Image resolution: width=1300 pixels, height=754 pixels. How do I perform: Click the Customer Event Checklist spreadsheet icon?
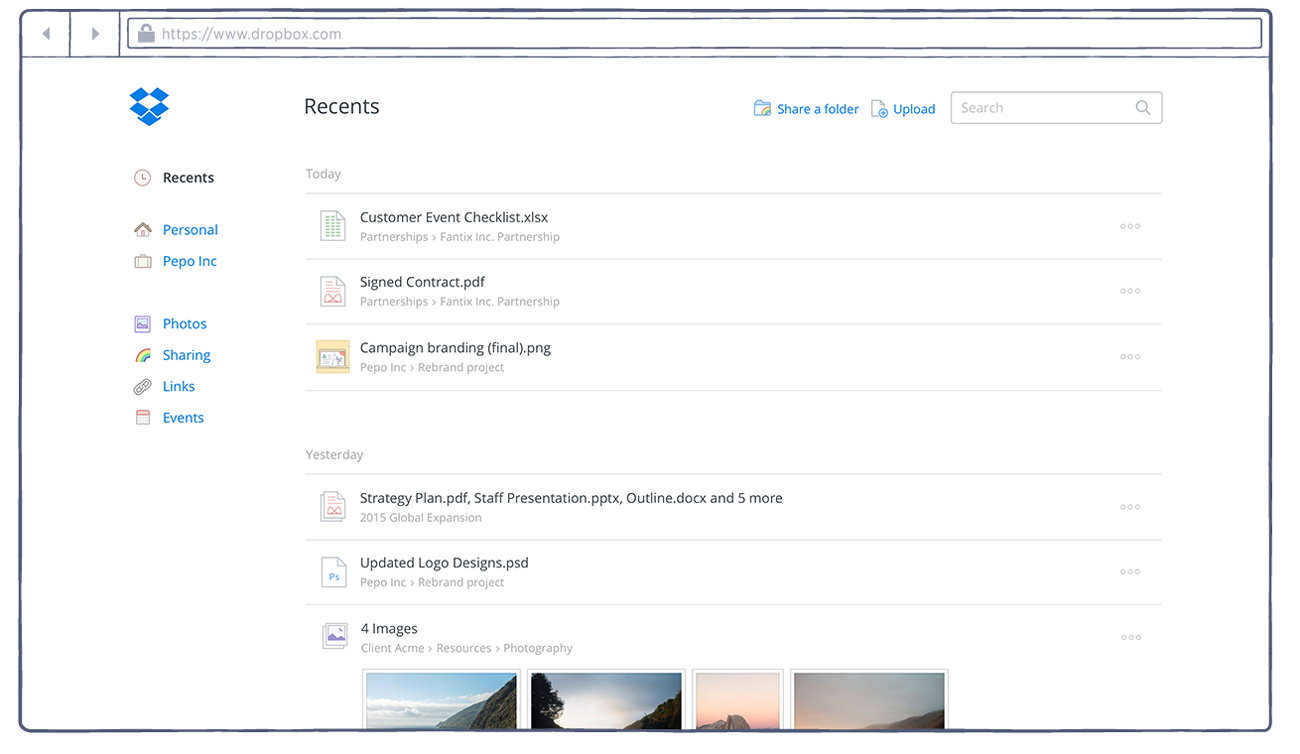click(x=332, y=226)
